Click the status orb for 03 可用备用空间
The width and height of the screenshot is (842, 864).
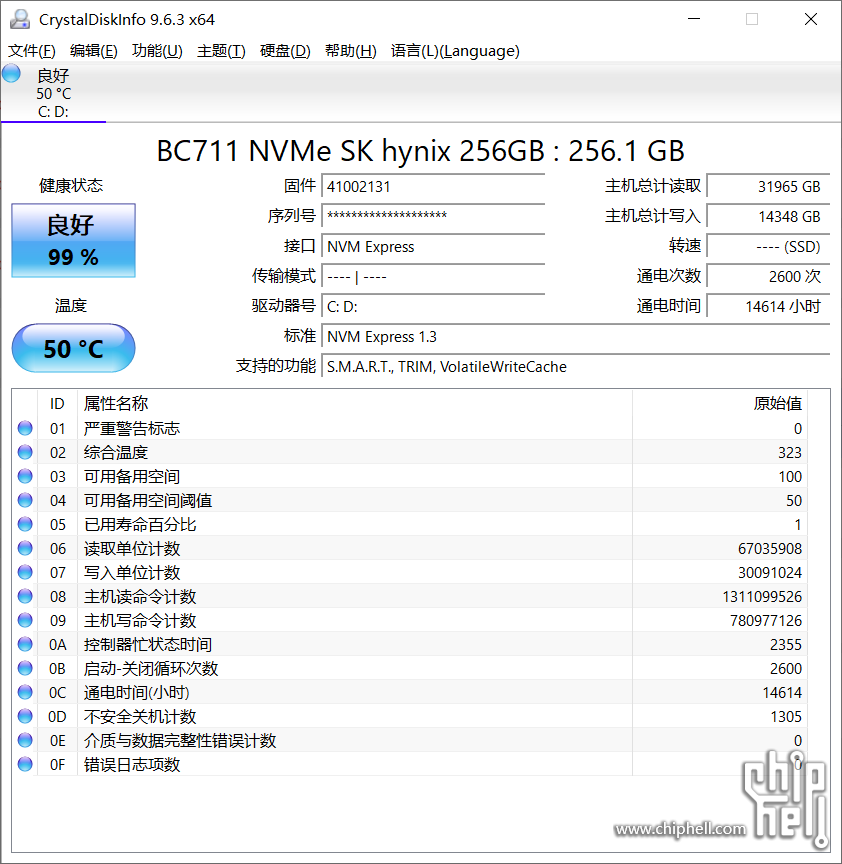coord(25,476)
